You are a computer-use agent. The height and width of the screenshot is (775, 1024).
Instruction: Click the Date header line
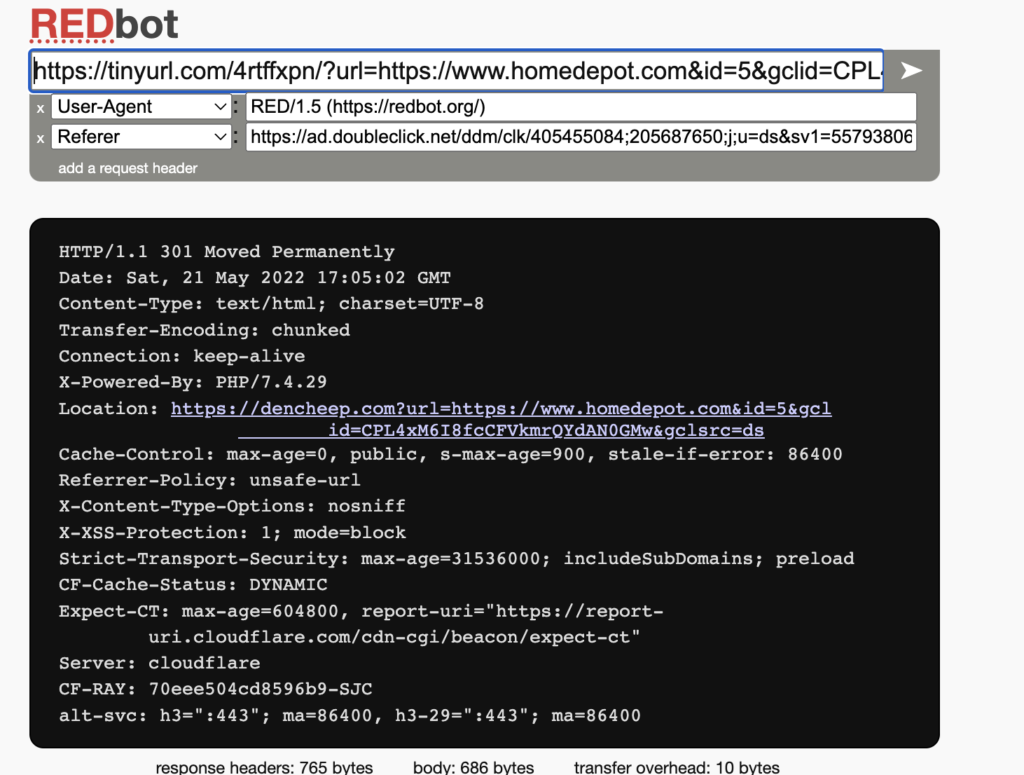(x=255, y=278)
